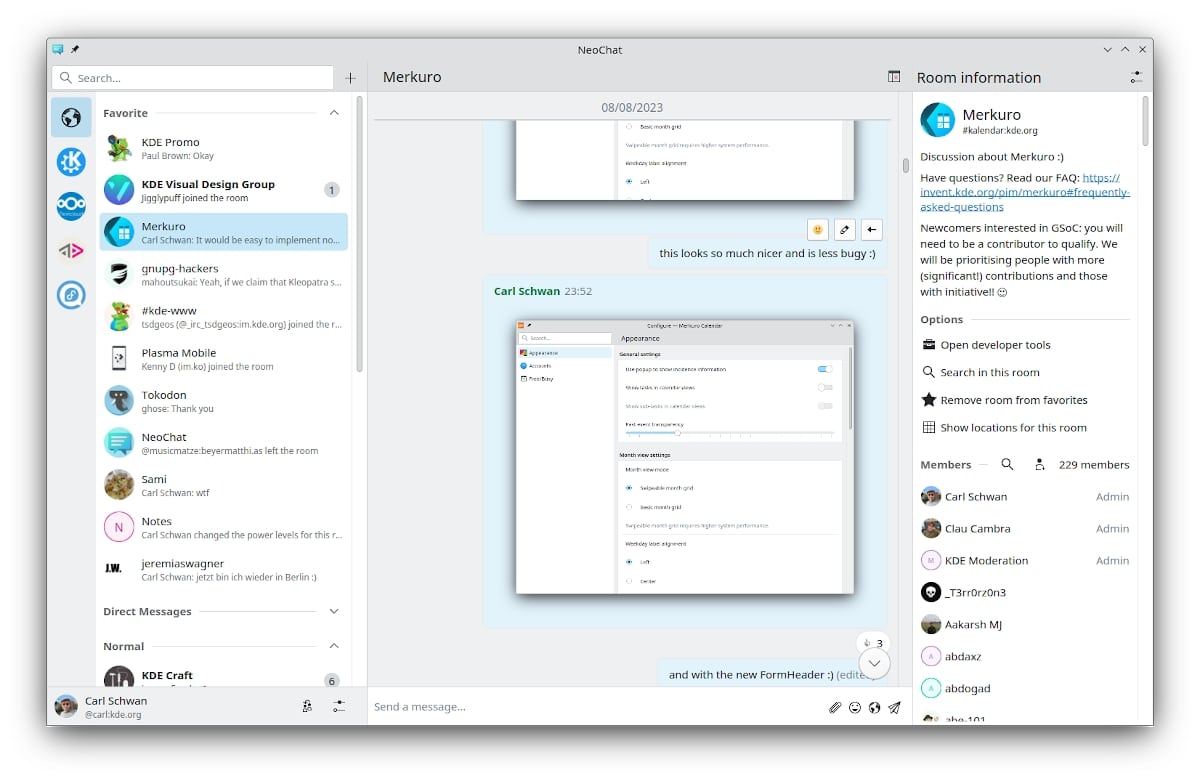
Task: Open the NeoChat room
Action: pos(224,443)
